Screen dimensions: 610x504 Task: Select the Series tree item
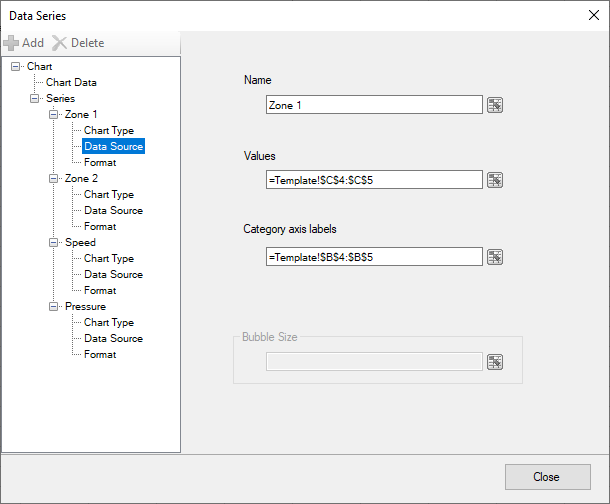tap(60, 98)
